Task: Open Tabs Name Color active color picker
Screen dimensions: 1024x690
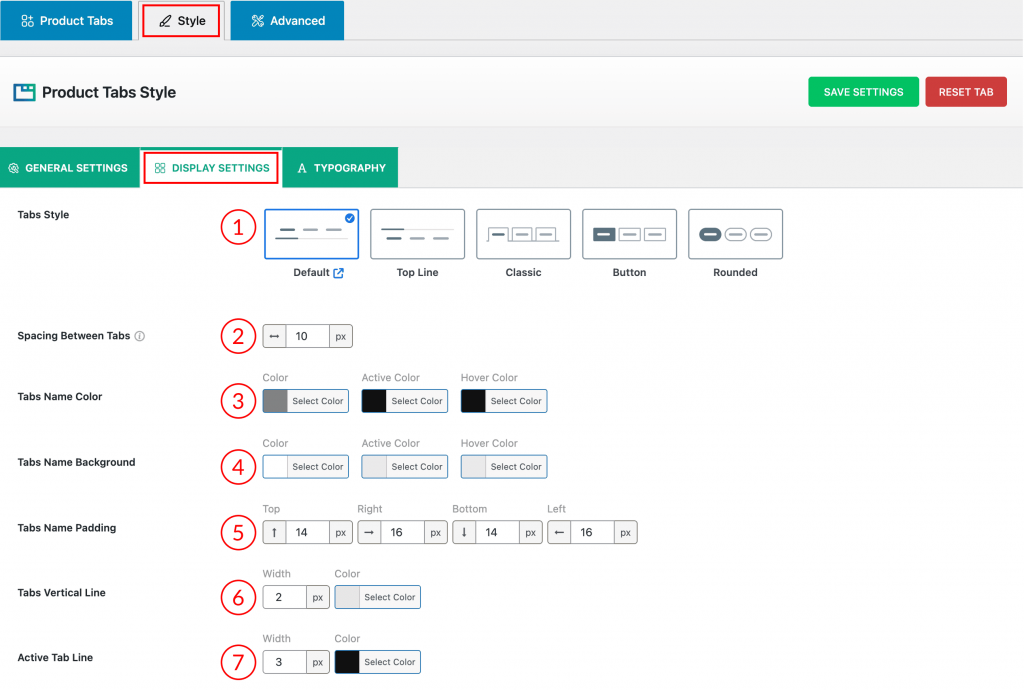Action: [x=404, y=401]
